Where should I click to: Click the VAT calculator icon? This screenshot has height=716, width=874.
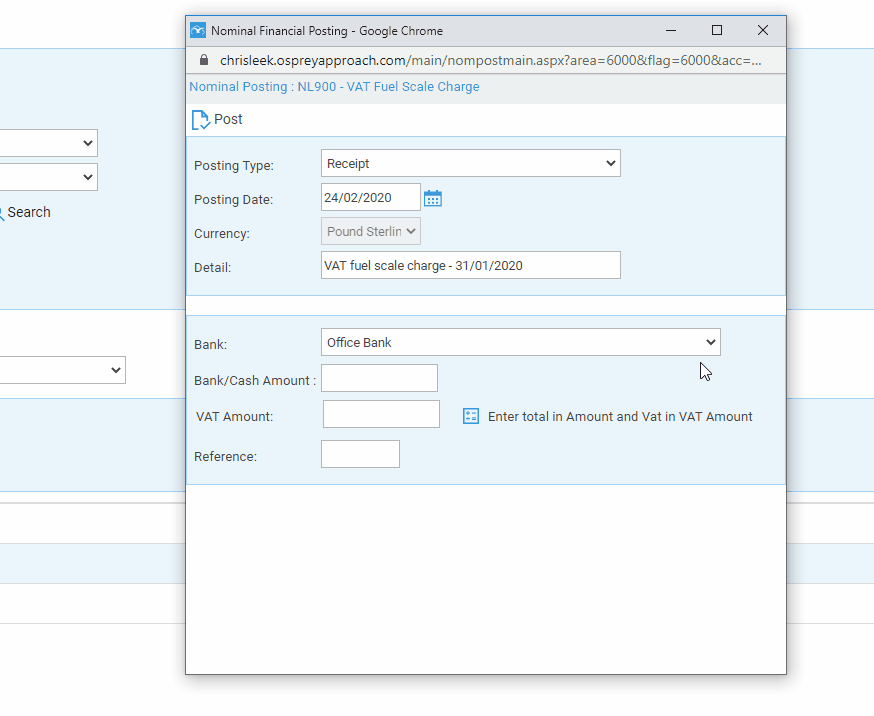point(471,416)
